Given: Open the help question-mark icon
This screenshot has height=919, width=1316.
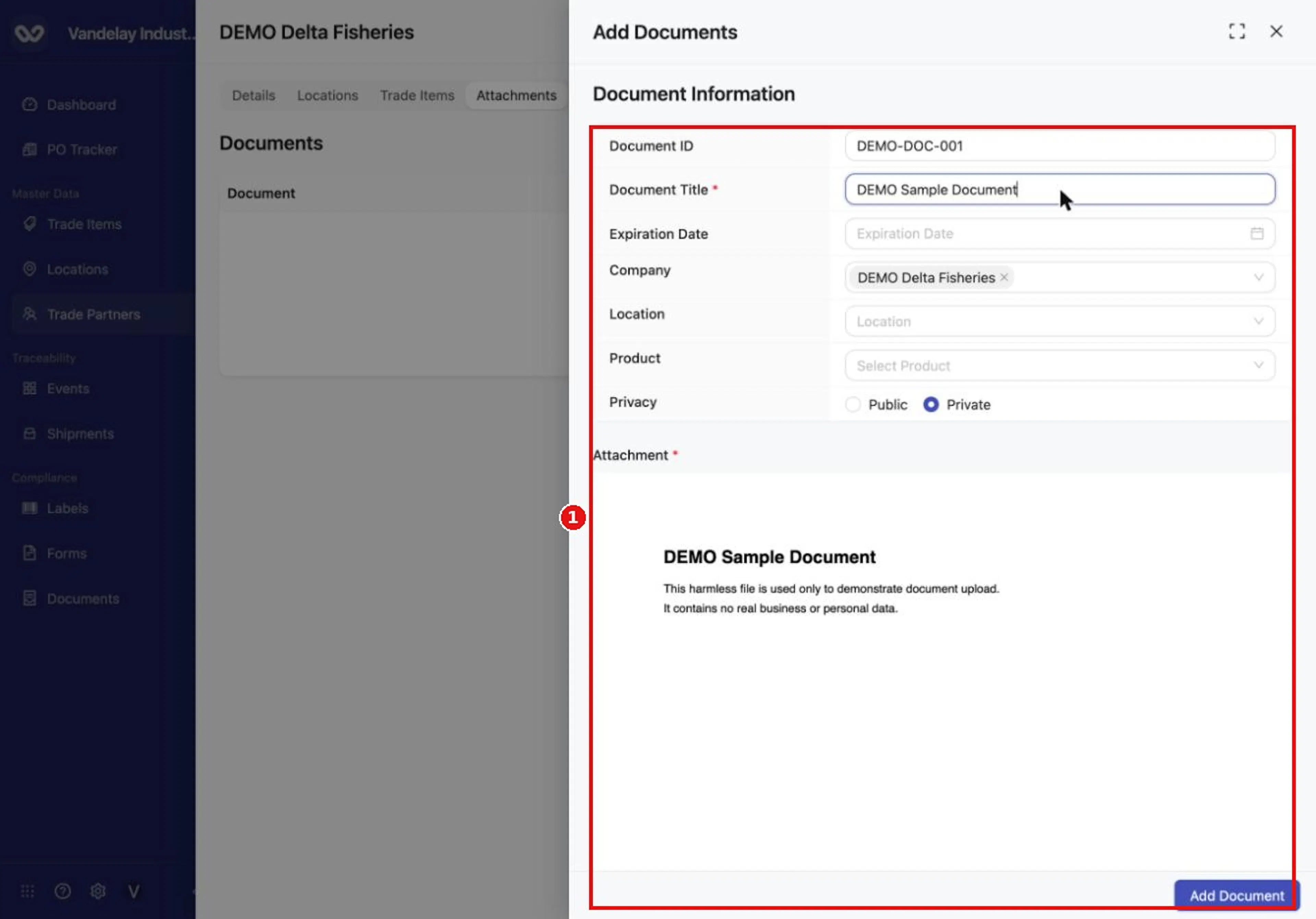Looking at the screenshot, I should (62, 891).
